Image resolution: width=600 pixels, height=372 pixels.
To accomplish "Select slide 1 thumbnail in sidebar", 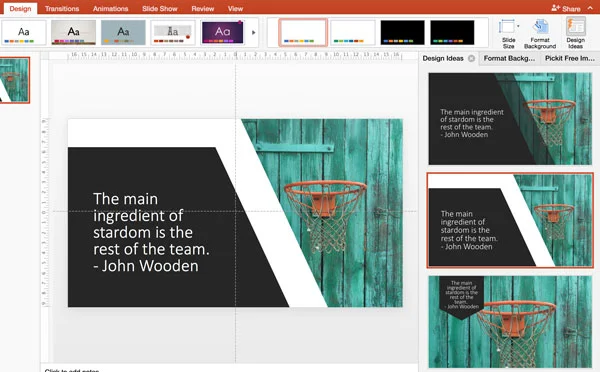I will click(x=15, y=80).
